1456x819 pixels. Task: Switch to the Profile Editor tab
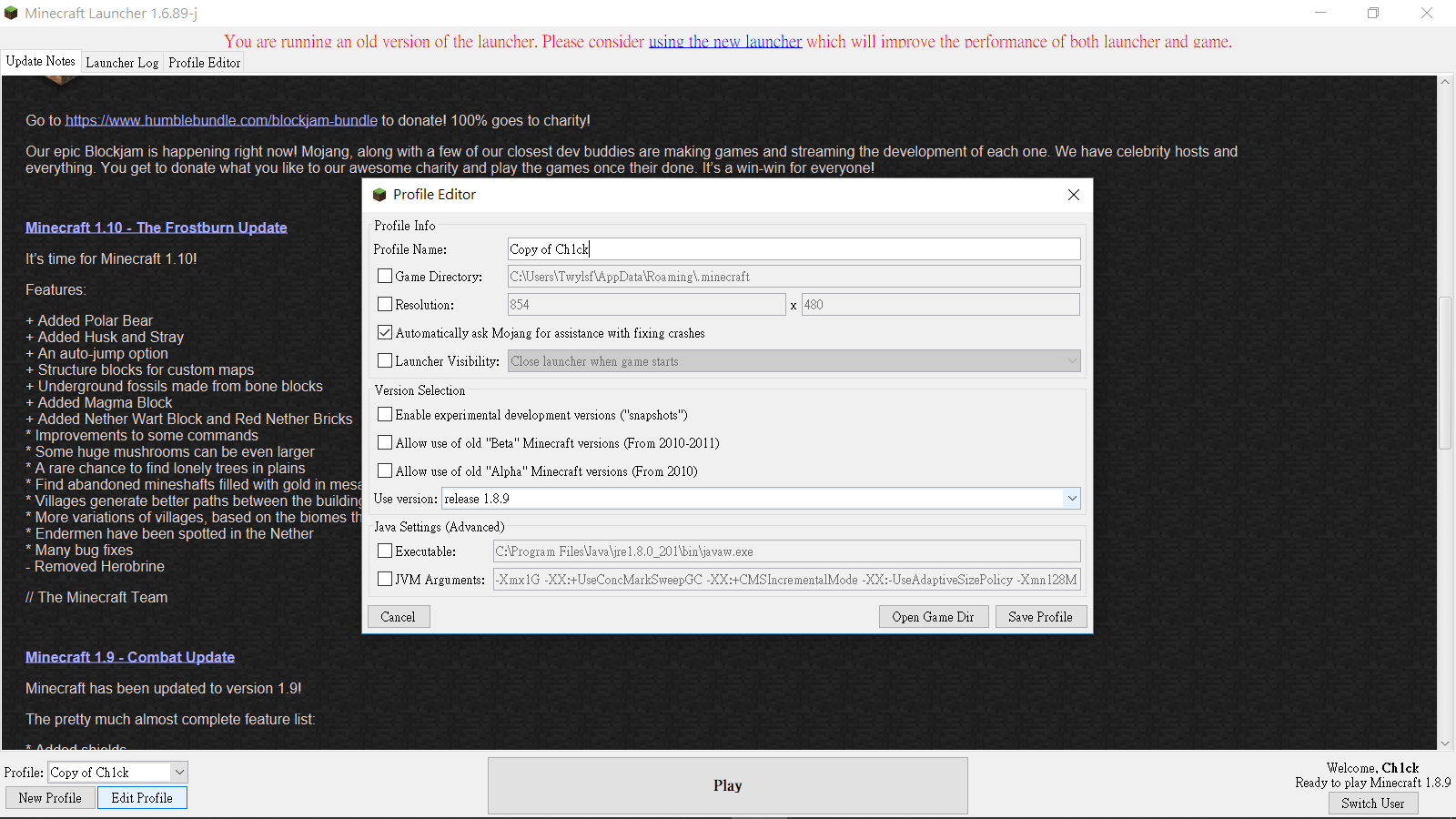click(205, 63)
